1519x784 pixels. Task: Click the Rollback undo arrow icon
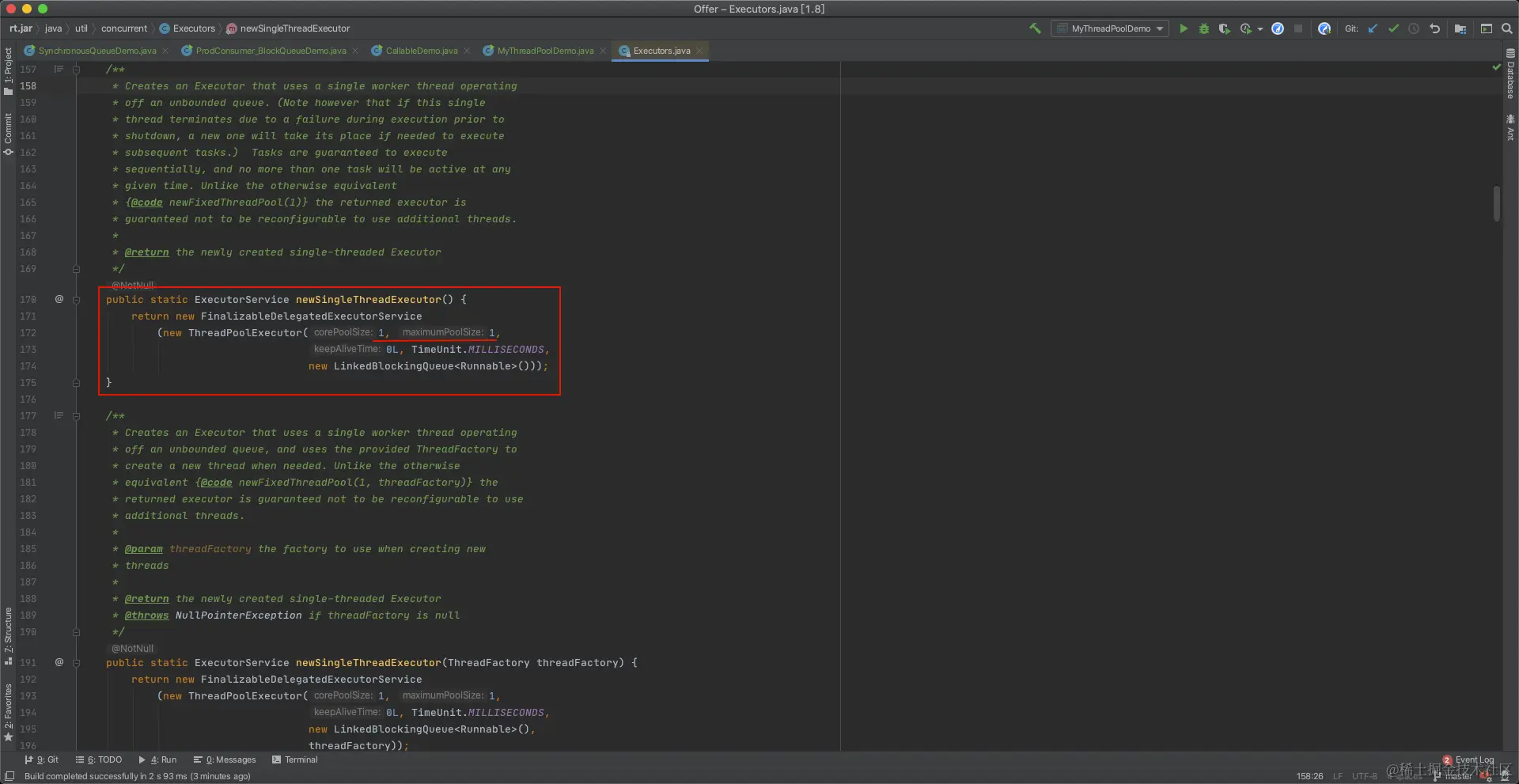coord(1434,28)
